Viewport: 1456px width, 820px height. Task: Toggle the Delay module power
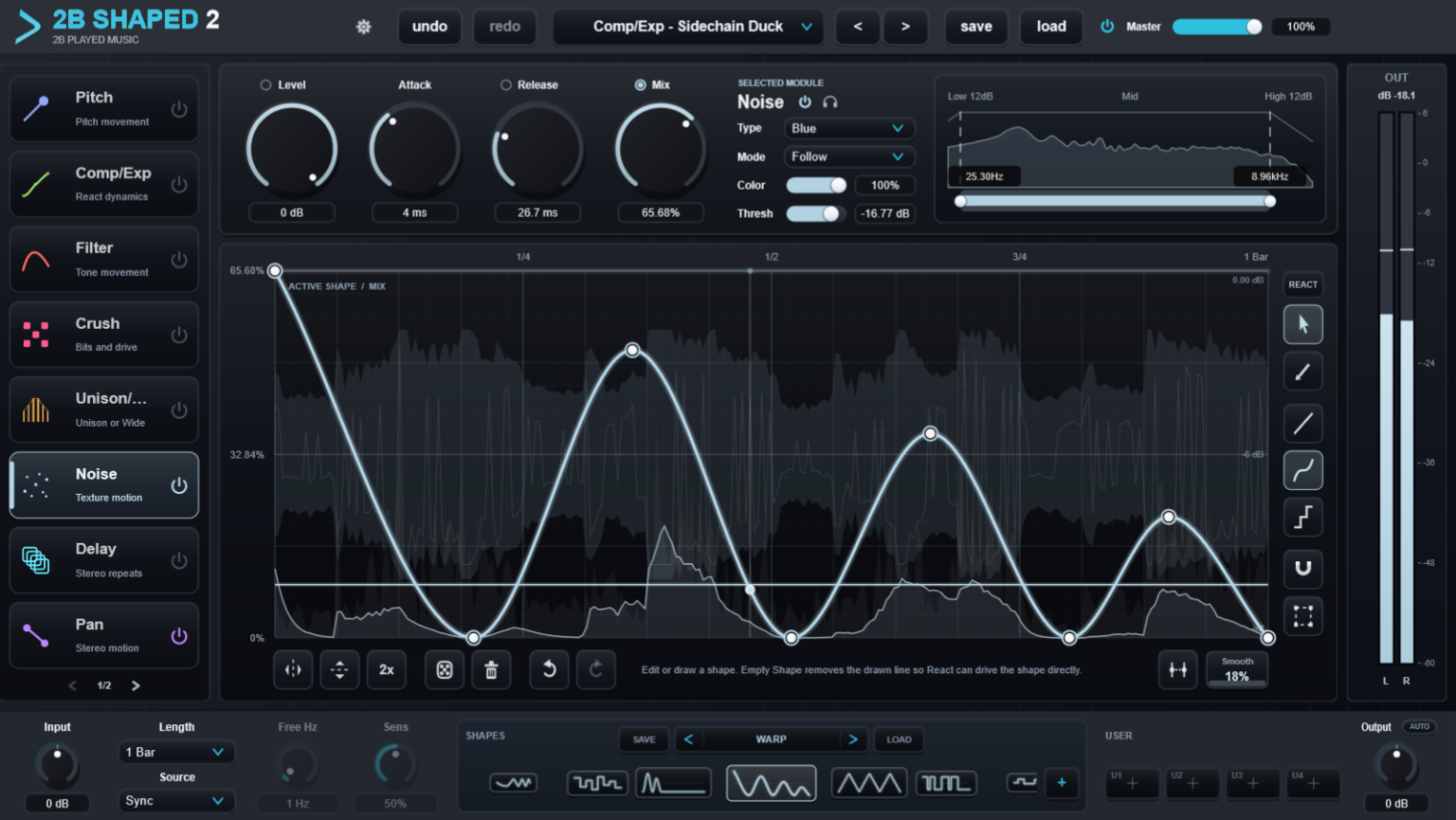click(x=179, y=561)
